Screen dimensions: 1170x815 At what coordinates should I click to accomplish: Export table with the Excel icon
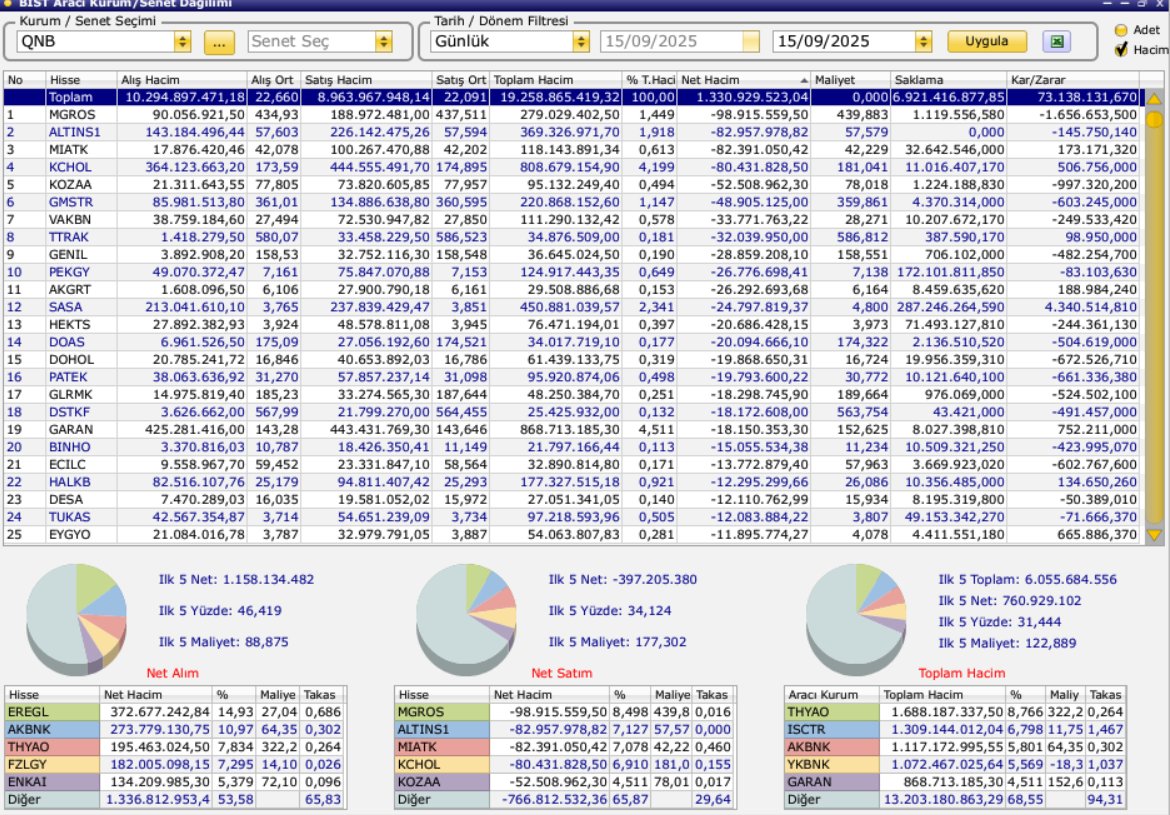pos(1057,42)
